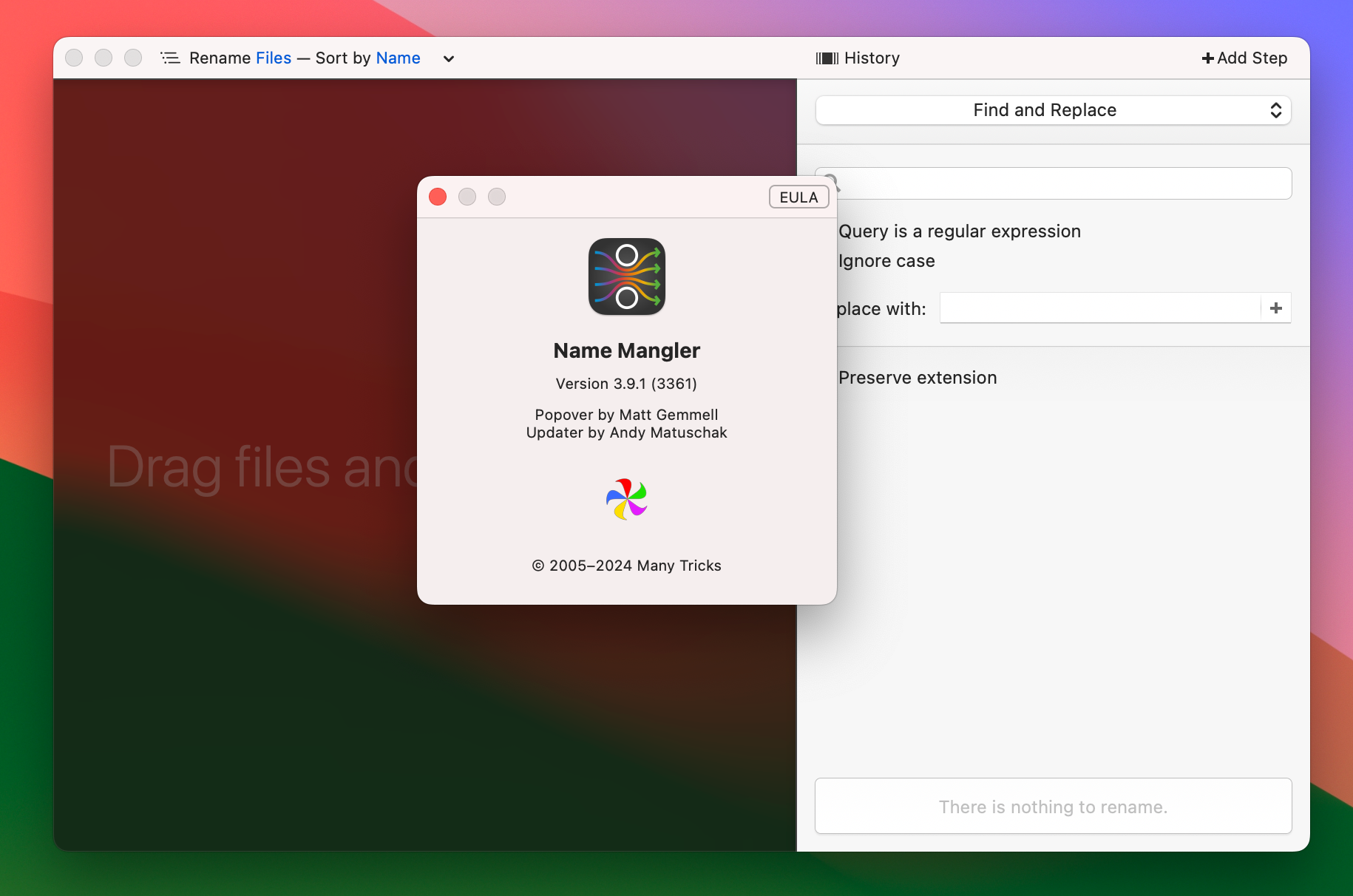Open the EULA in About window
This screenshot has width=1353, height=896.
798,197
